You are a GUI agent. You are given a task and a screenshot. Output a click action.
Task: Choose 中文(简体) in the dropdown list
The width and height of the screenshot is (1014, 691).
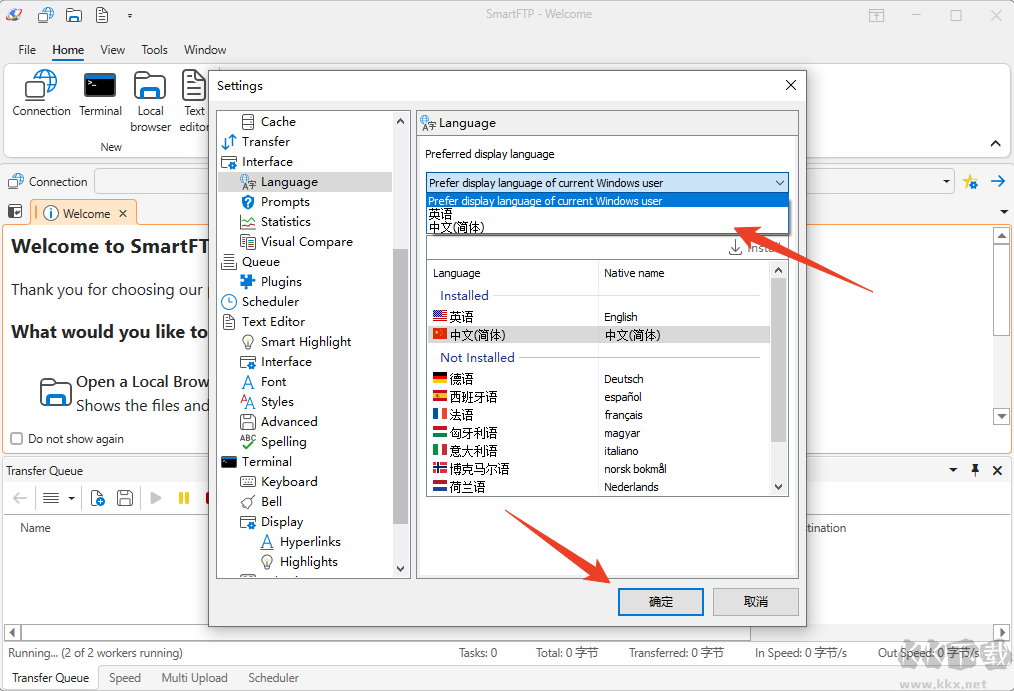click(607, 227)
